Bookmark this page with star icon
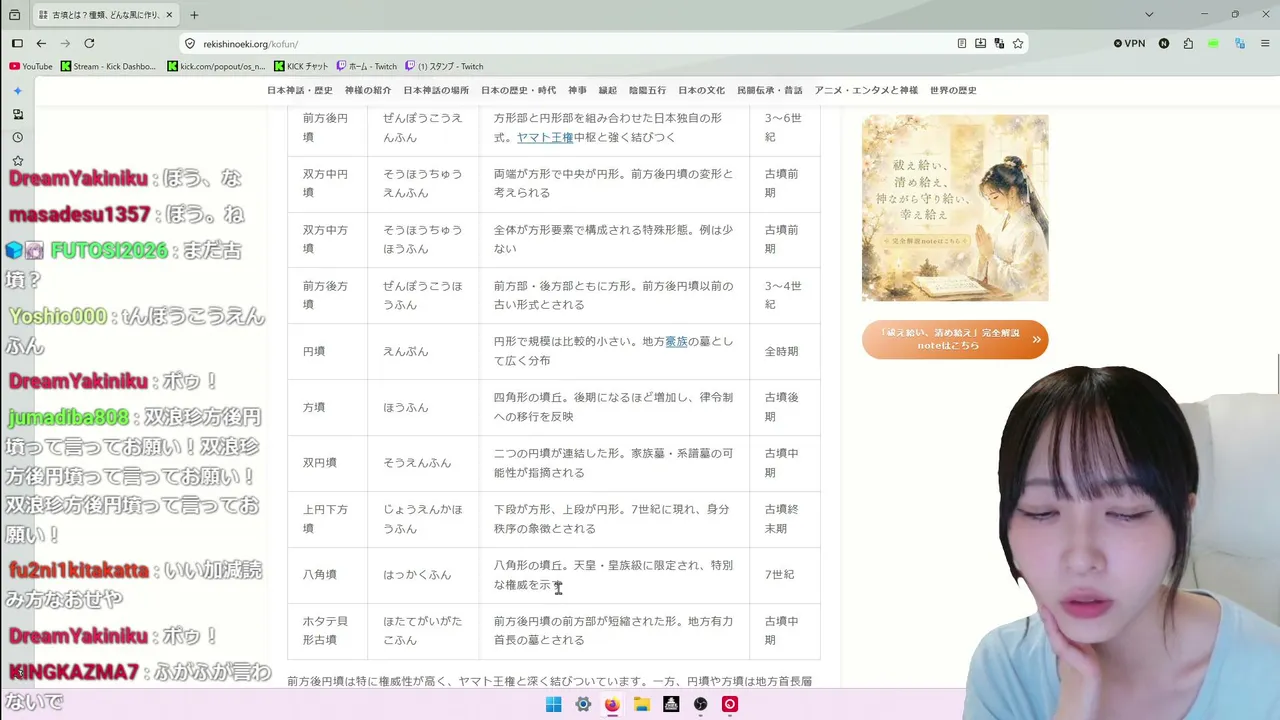The height and width of the screenshot is (720, 1280). click(x=1018, y=44)
